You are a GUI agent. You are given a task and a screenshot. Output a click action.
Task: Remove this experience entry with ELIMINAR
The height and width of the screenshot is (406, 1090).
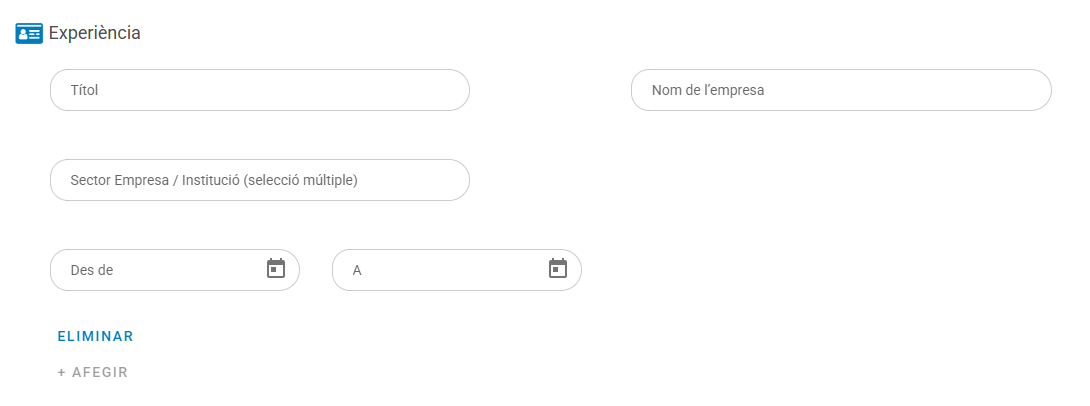click(x=96, y=336)
